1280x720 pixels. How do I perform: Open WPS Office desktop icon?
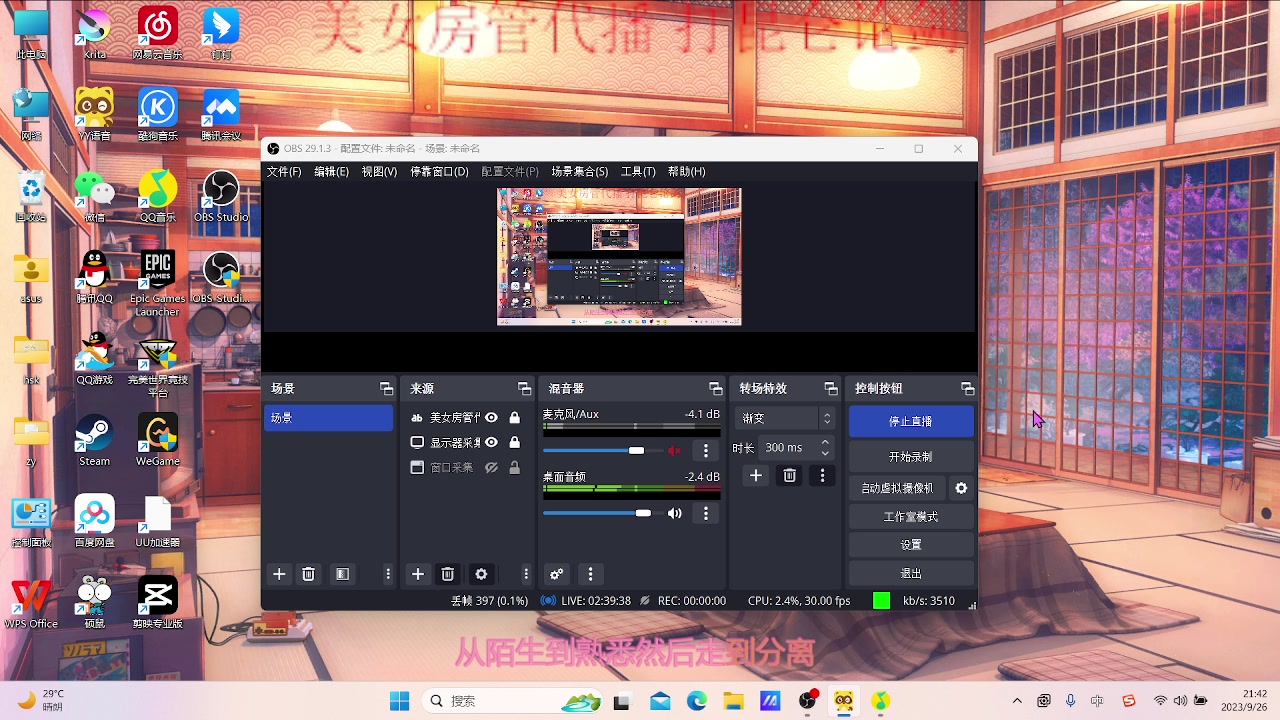click(31, 603)
